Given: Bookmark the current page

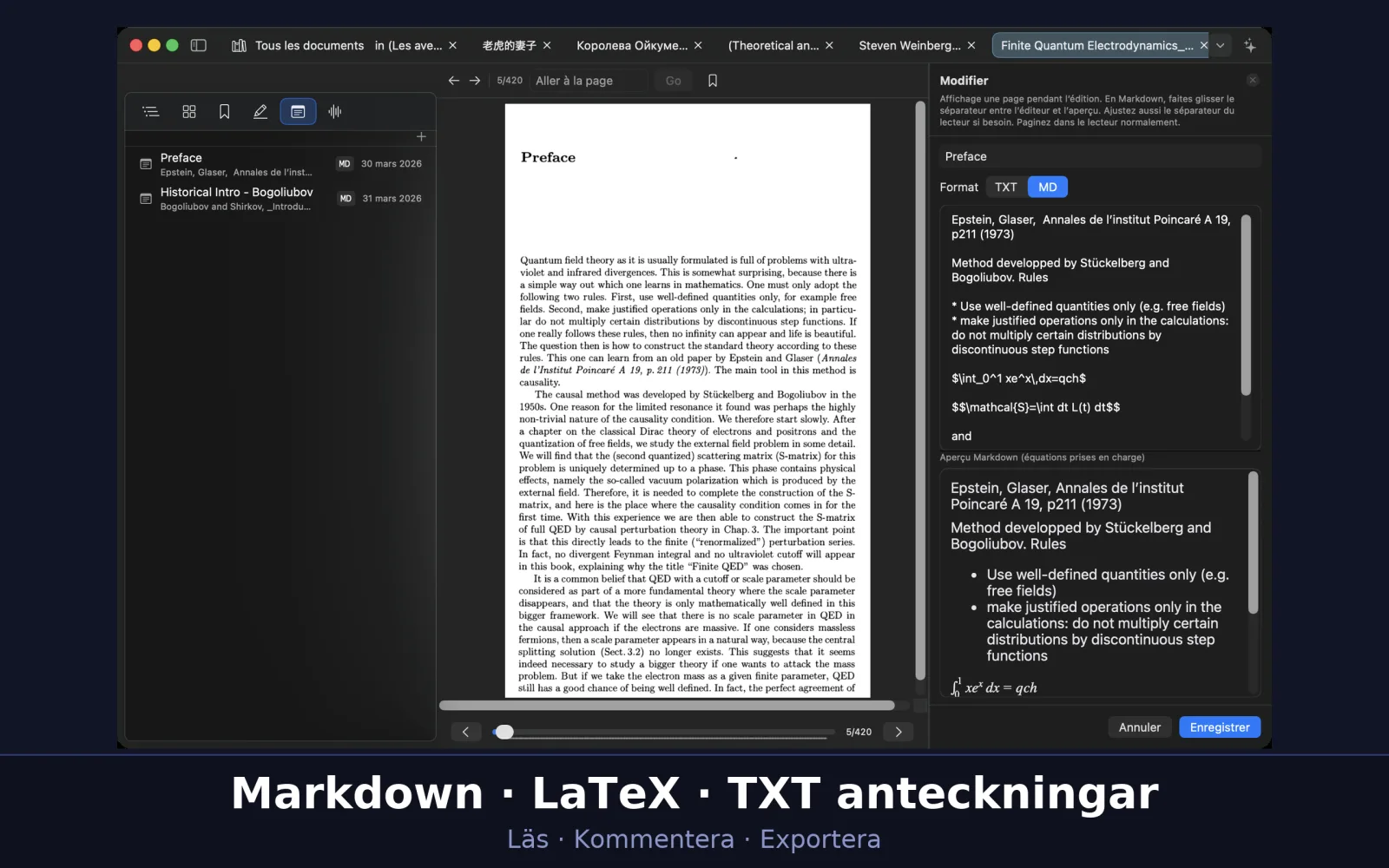Looking at the screenshot, I should pyautogui.click(x=713, y=80).
